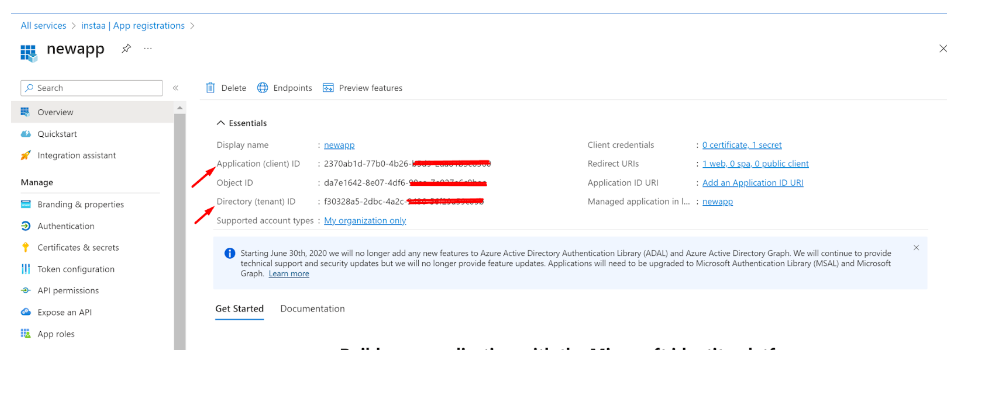Close the newapp blade
987x397 pixels.
click(x=943, y=48)
